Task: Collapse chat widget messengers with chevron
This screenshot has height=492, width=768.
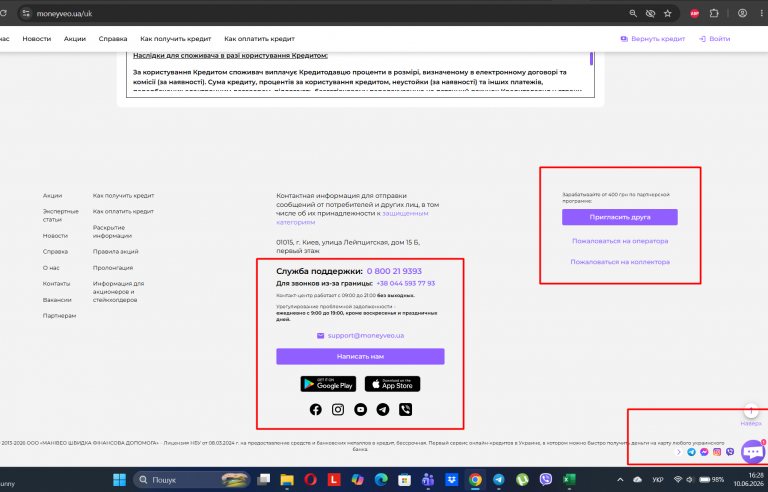Action: (x=679, y=452)
